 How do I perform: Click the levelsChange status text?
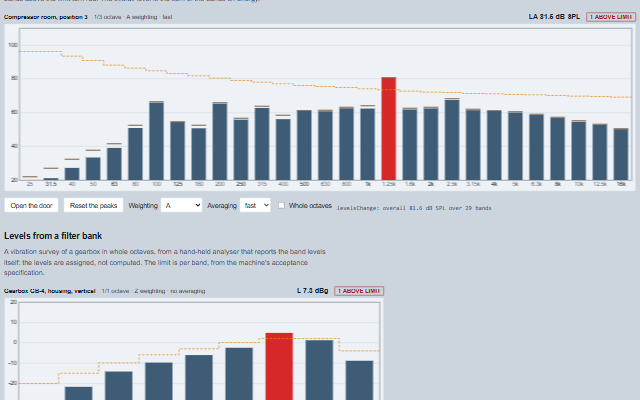pos(414,208)
